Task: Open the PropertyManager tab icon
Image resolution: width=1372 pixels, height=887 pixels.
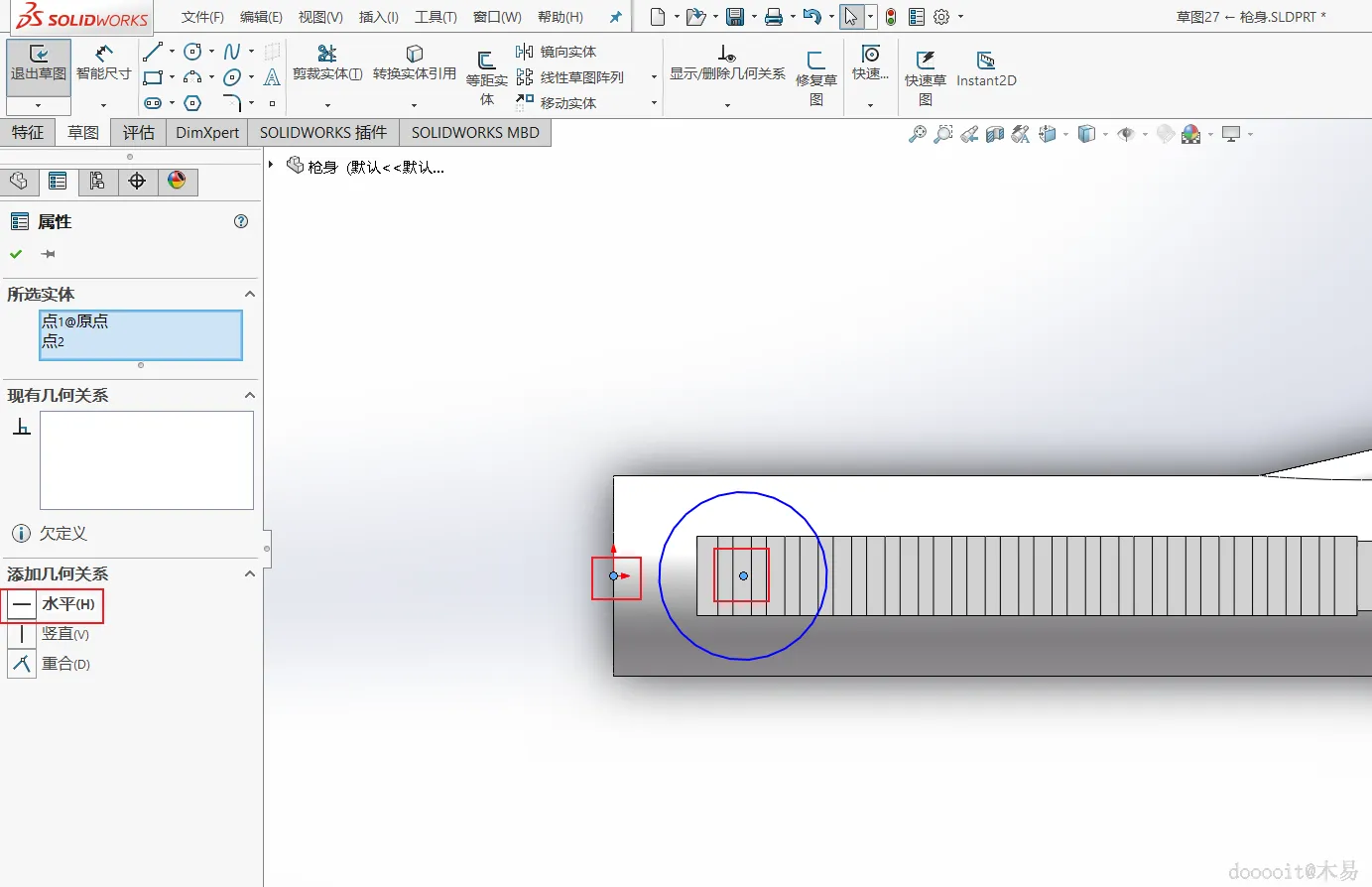Action: pyautogui.click(x=58, y=181)
